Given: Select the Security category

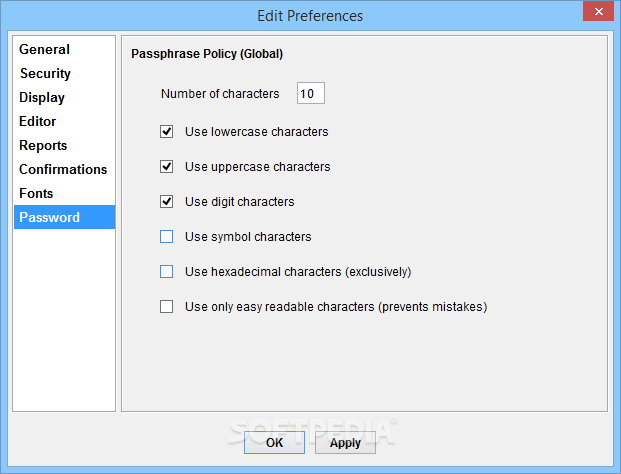Looking at the screenshot, I should point(46,73).
